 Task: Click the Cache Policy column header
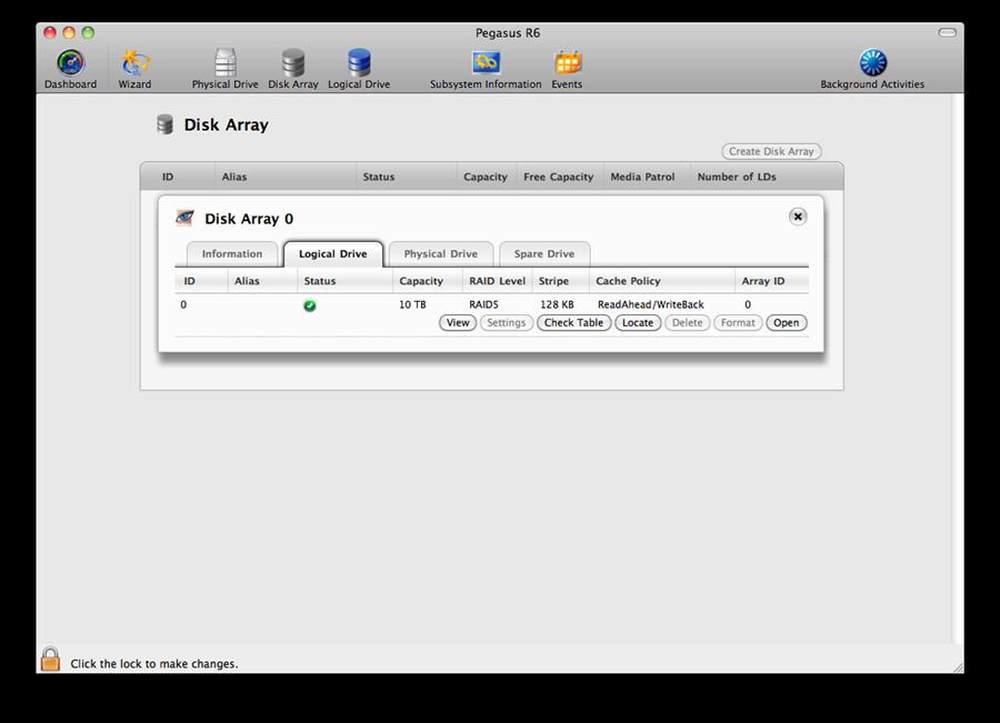(x=628, y=281)
